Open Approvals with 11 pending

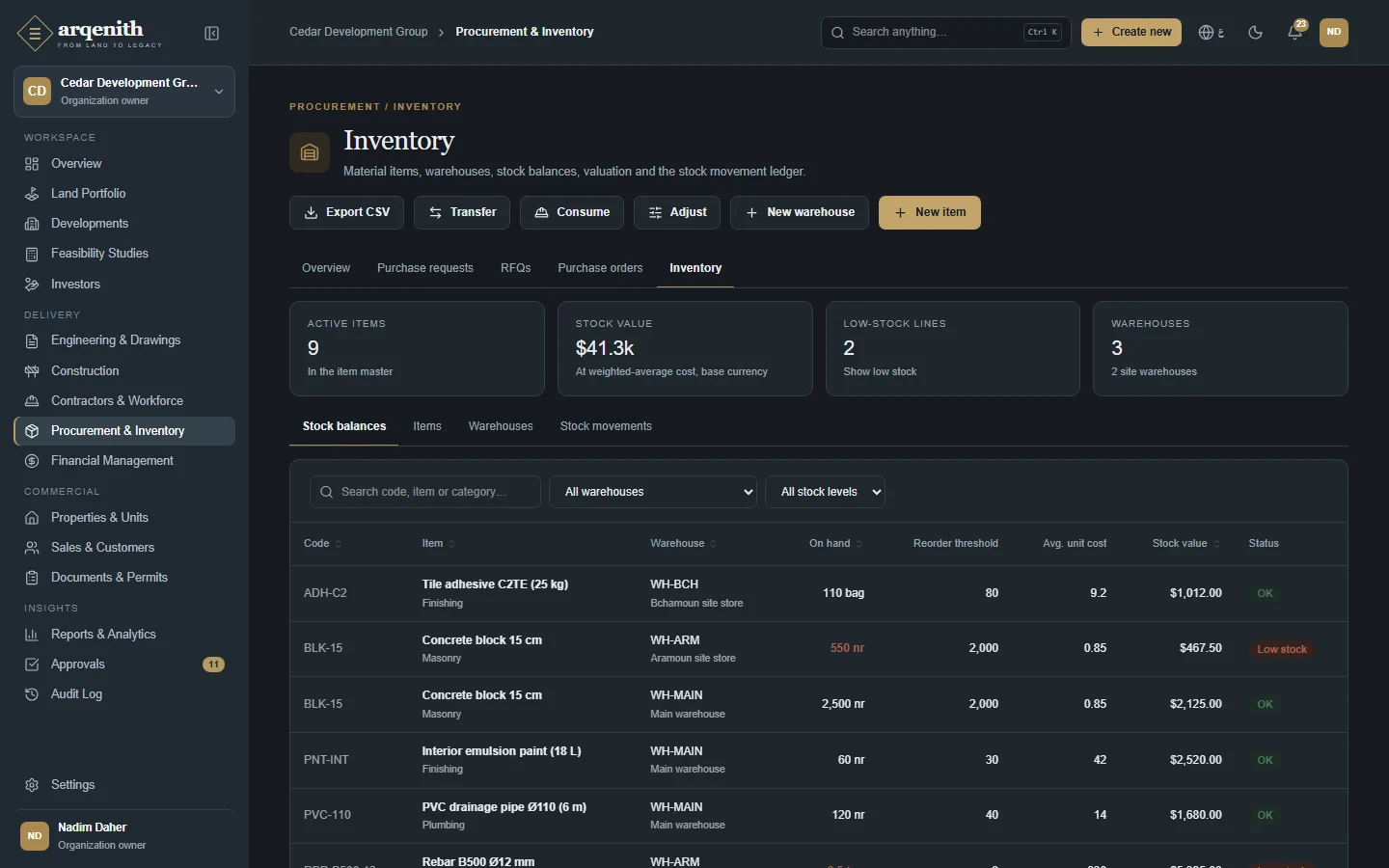click(124, 665)
